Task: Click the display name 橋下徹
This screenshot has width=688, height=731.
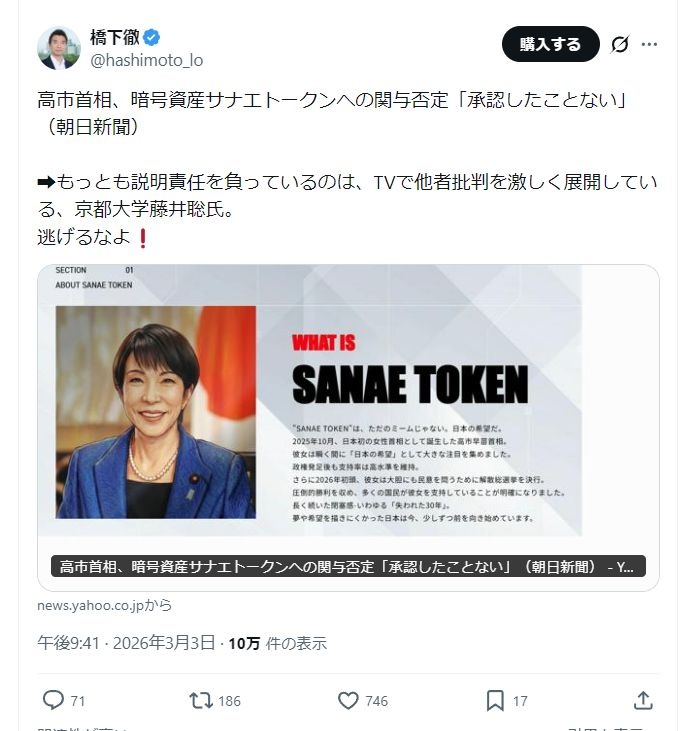Action: click(114, 38)
